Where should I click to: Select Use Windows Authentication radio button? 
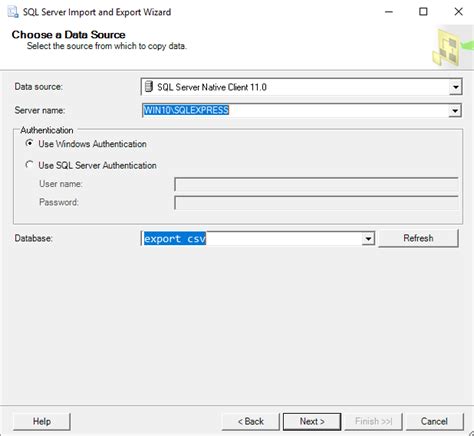[29, 144]
